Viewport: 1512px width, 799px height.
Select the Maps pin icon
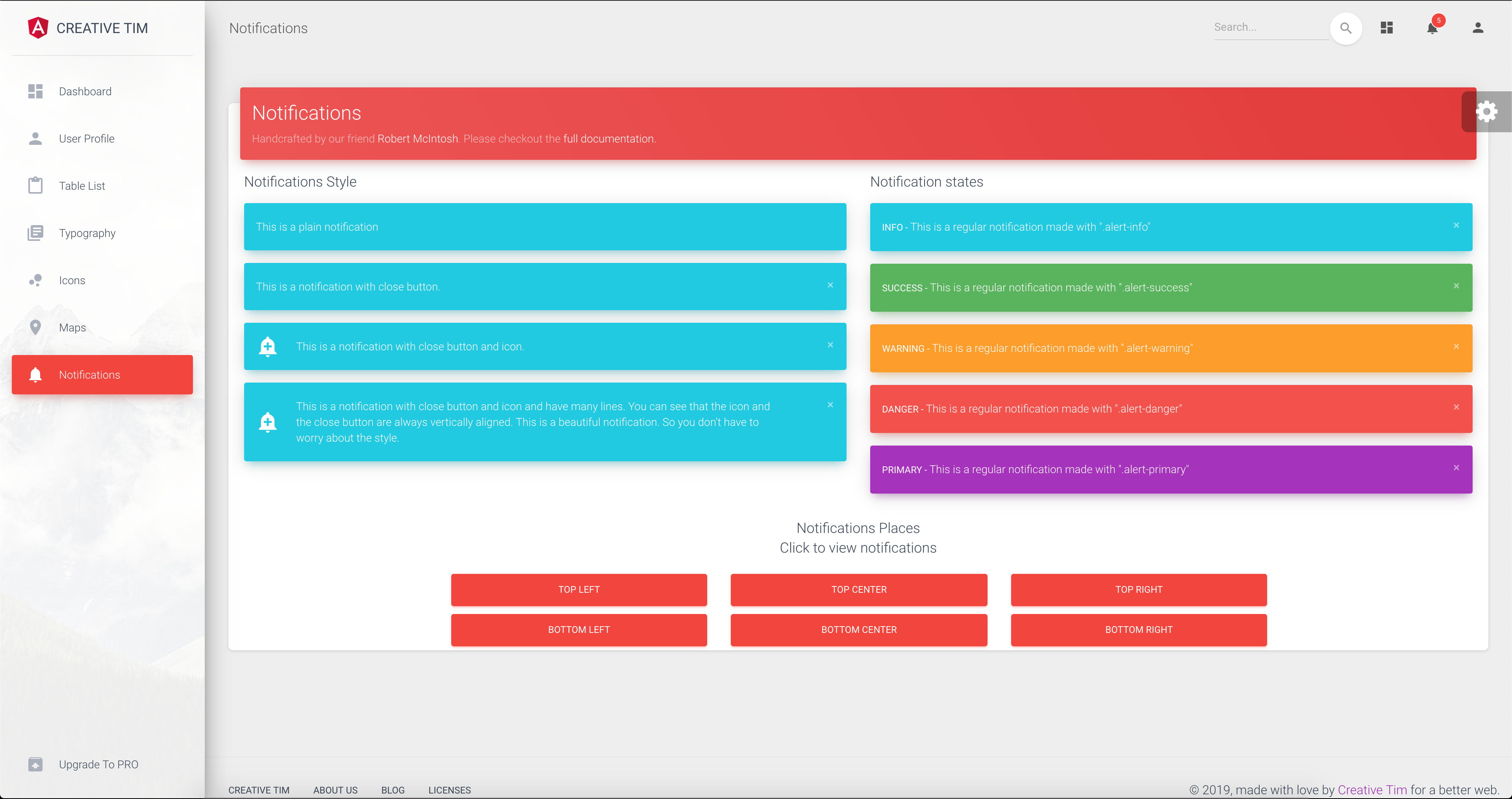tap(35, 327)
